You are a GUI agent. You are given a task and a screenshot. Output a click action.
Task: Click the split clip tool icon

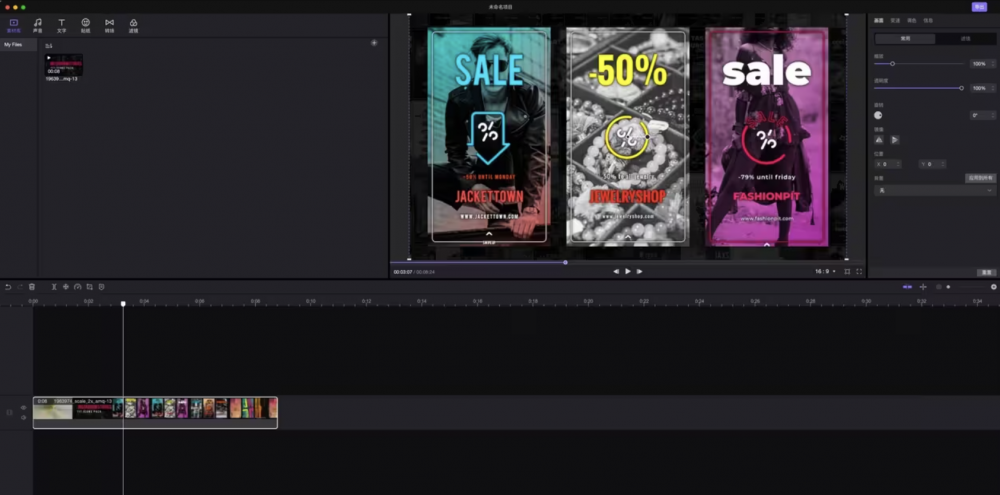tap(54, 287)
